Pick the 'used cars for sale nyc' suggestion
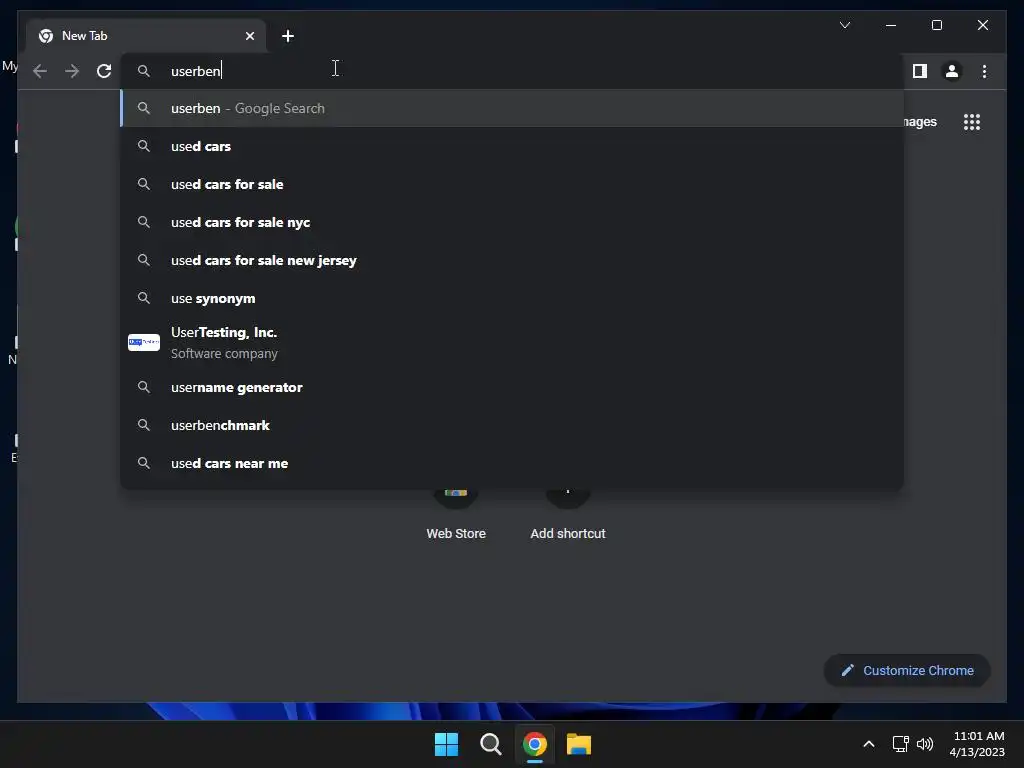This screenshot has width=1024, height=768. point(513,222)
